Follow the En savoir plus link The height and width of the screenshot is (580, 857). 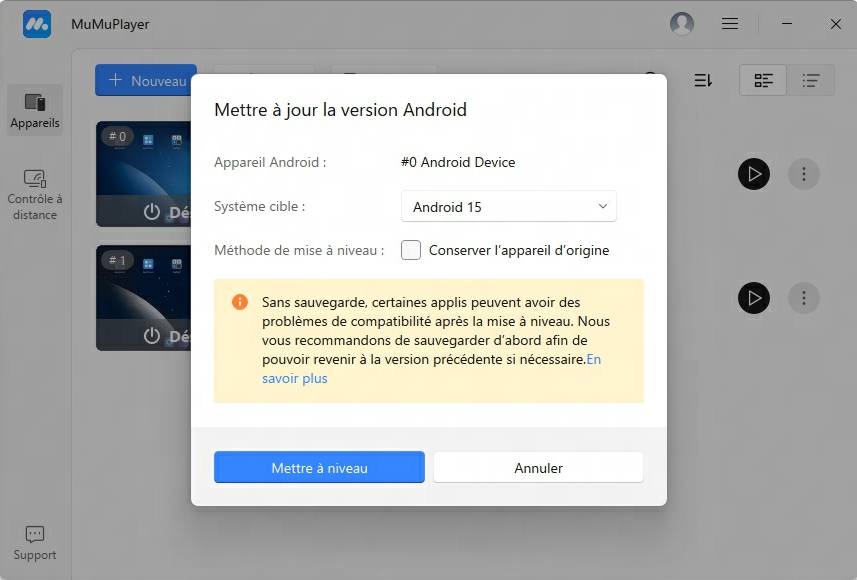coord(295,378)
